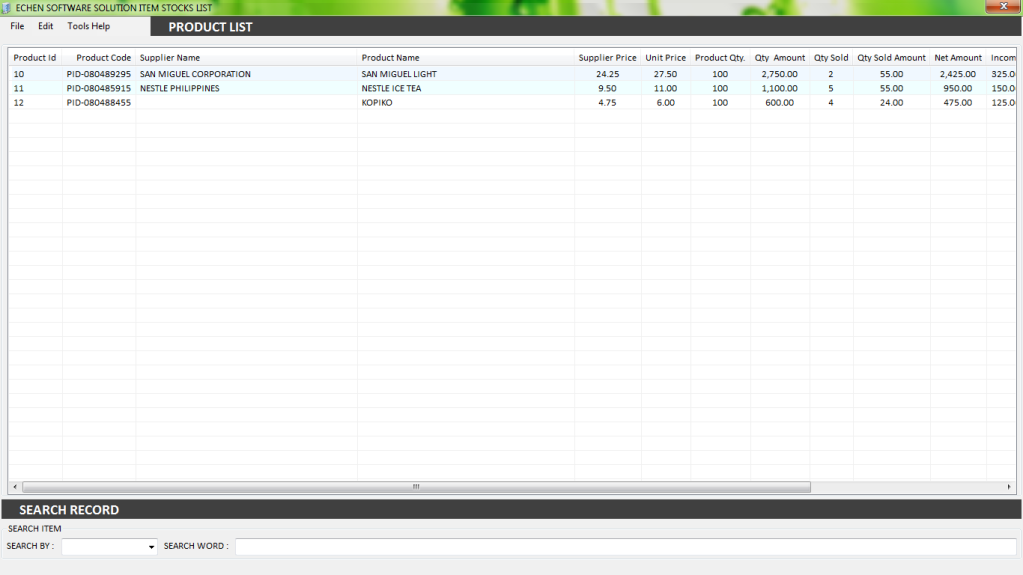
Task: Open the Tools Help menu
Action: coord(89,26)
